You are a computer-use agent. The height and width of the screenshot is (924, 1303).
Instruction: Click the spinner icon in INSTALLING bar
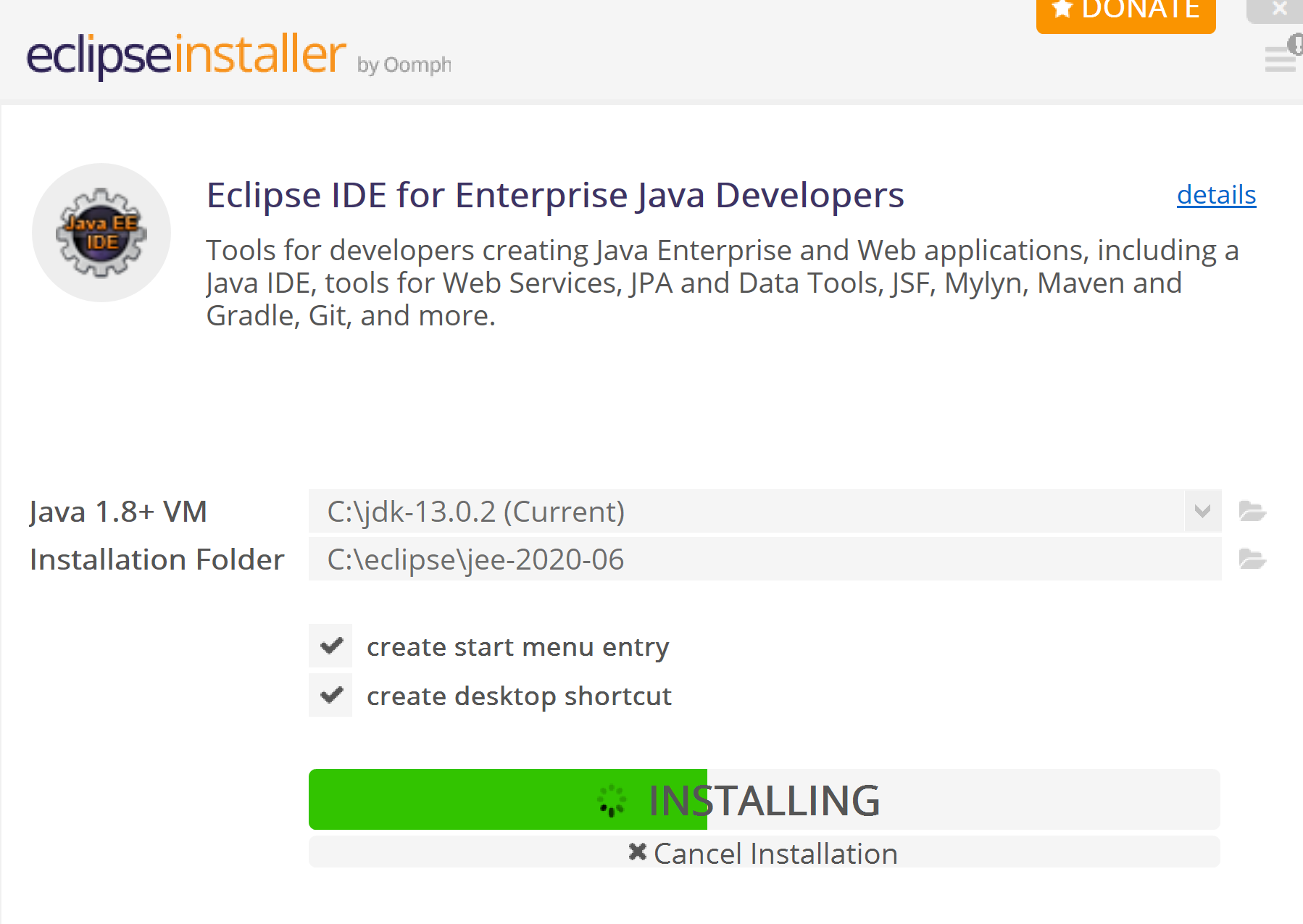pos(612,800)
